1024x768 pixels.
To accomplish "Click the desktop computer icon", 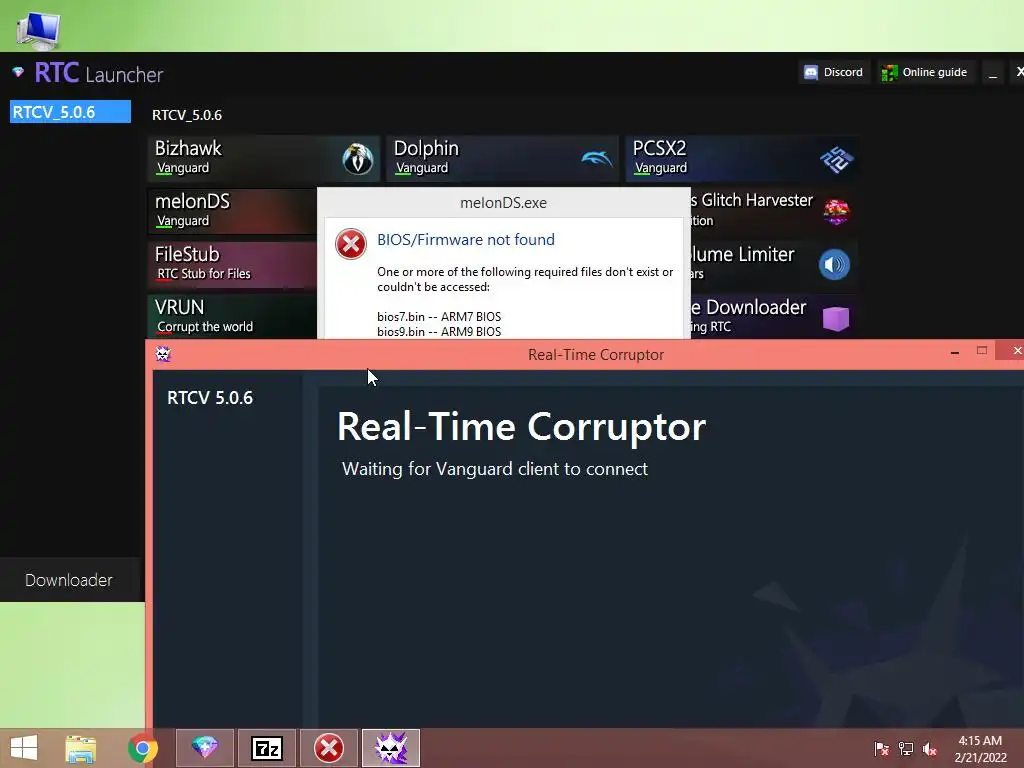I will click(37, 29).
